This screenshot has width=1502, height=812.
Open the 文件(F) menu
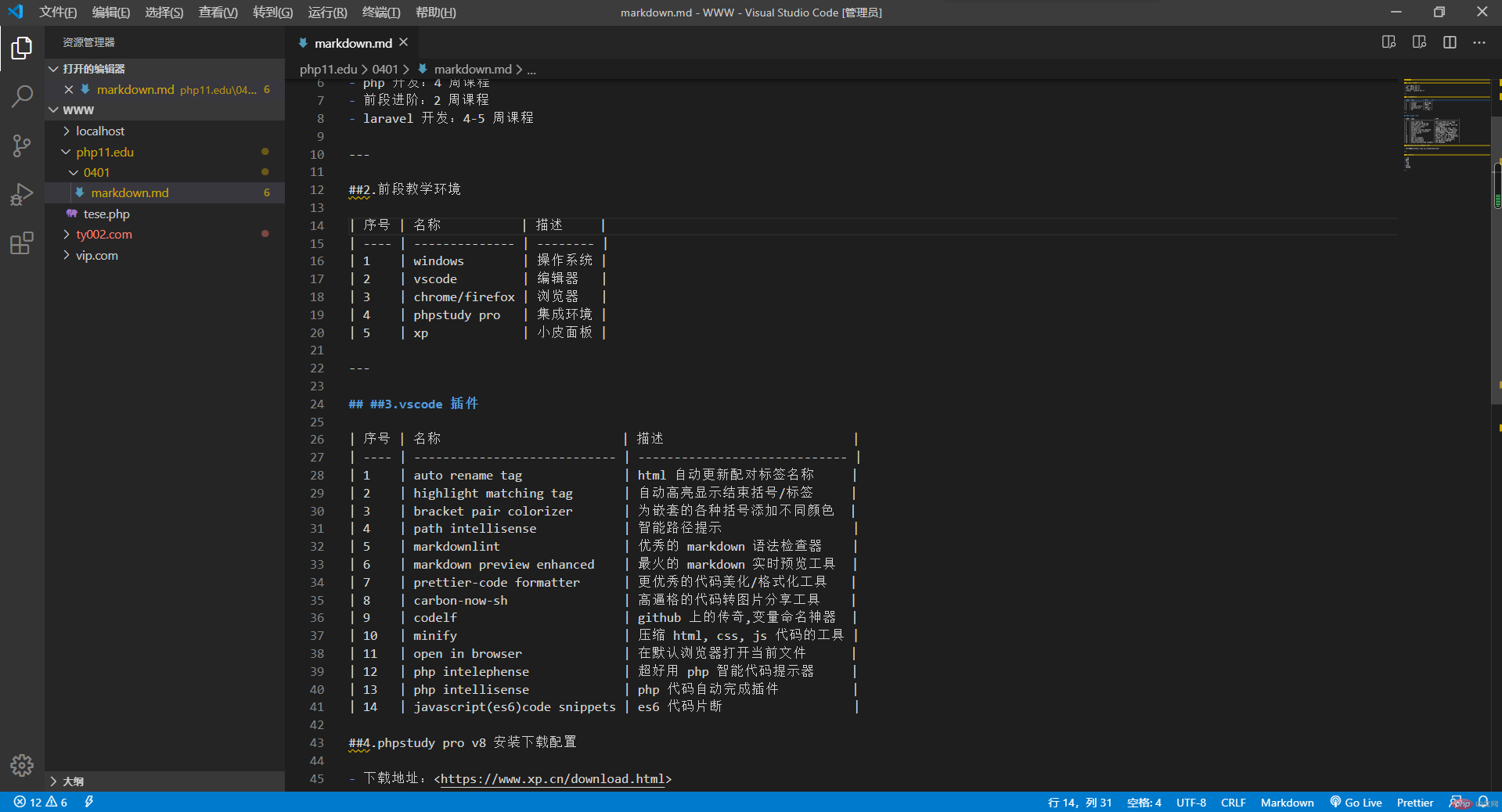(58, 13)
